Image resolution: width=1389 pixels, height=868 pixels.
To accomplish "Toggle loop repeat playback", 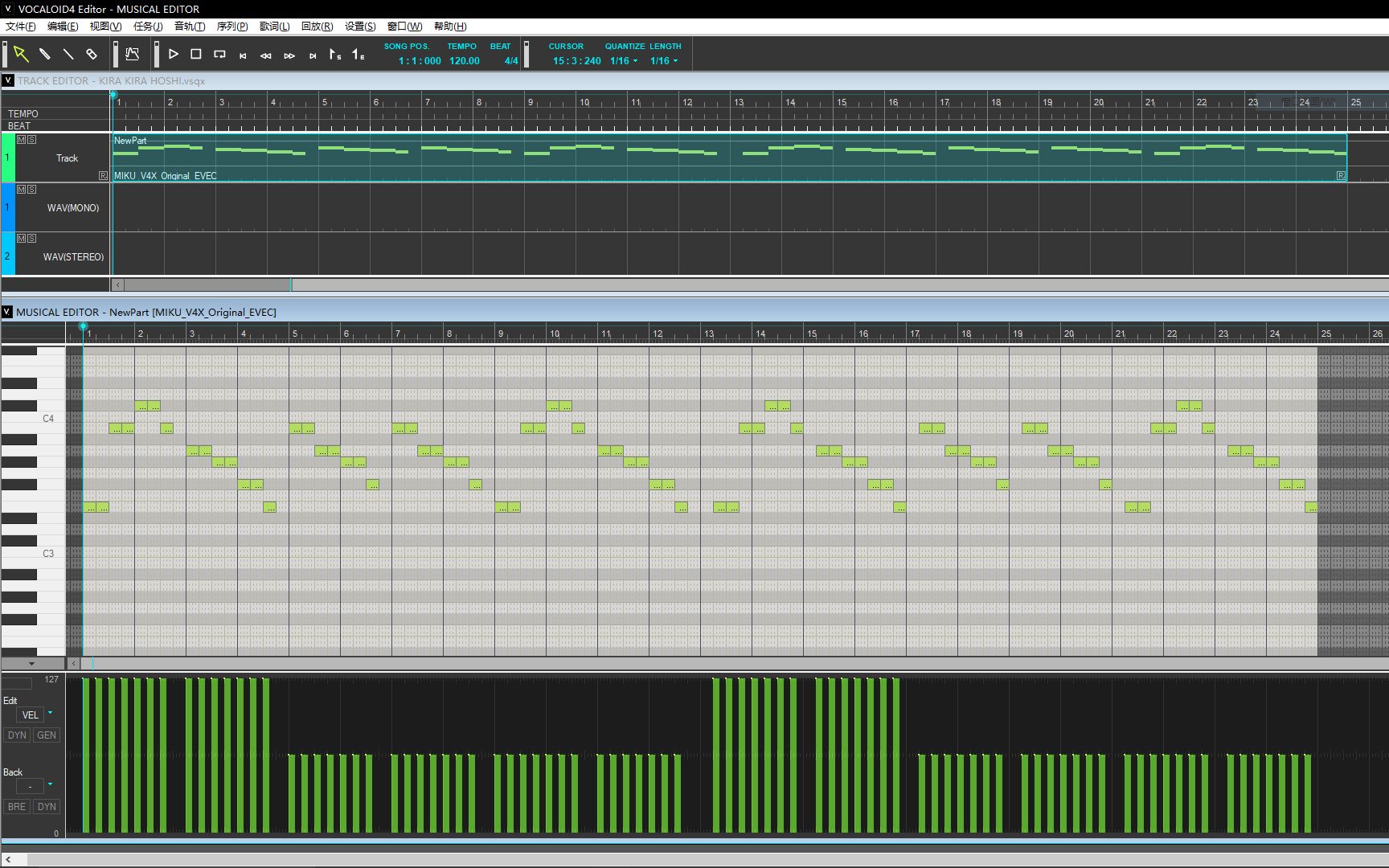I will (x=219, y=55).
